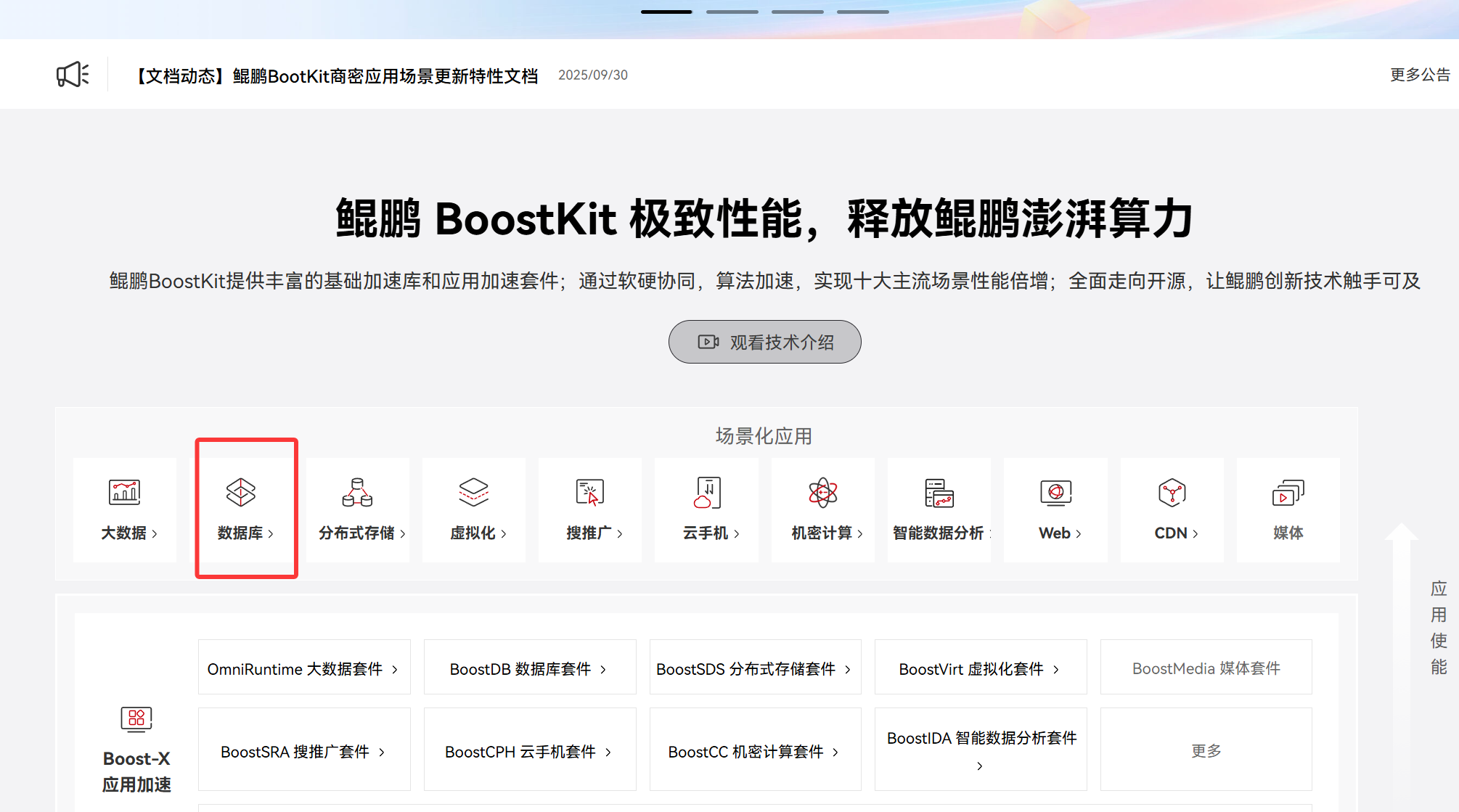Viewport: 1459px width, 812px height.
Task: Click the 大数据 chart icon
Action: 124,492
